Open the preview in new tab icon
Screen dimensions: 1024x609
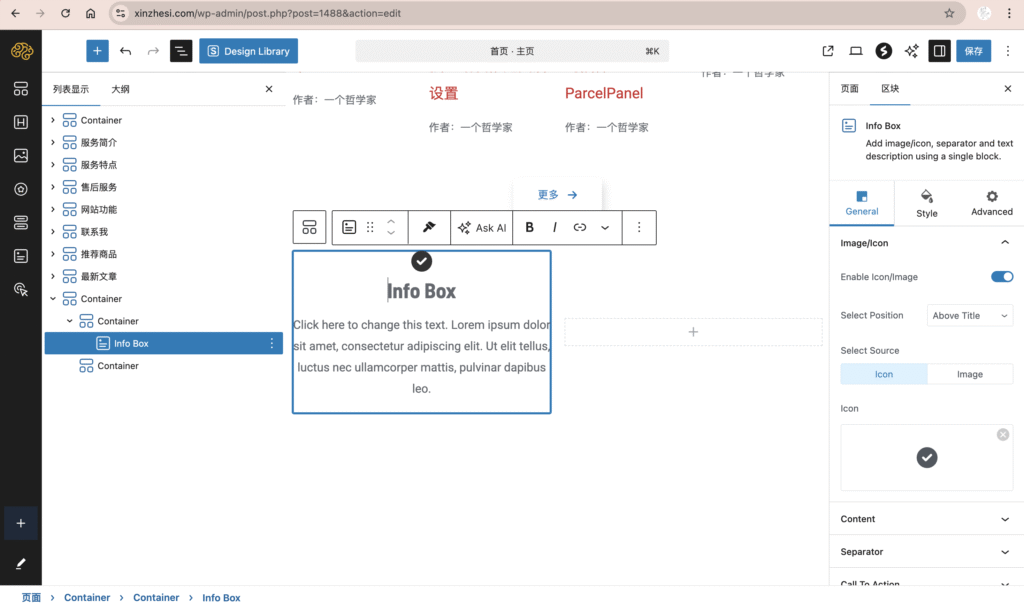click(x=828, y=51)
